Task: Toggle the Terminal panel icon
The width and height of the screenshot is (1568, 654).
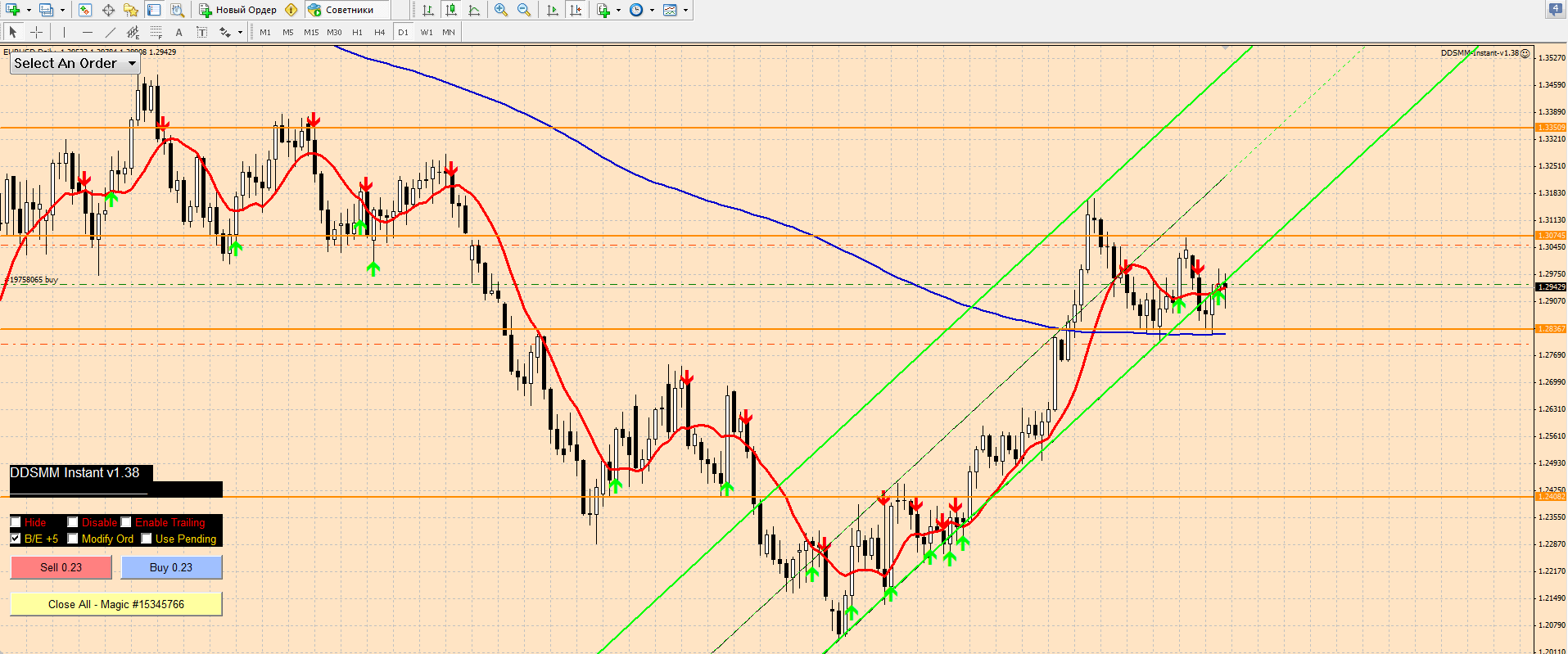Action: (x=154, y=10)
